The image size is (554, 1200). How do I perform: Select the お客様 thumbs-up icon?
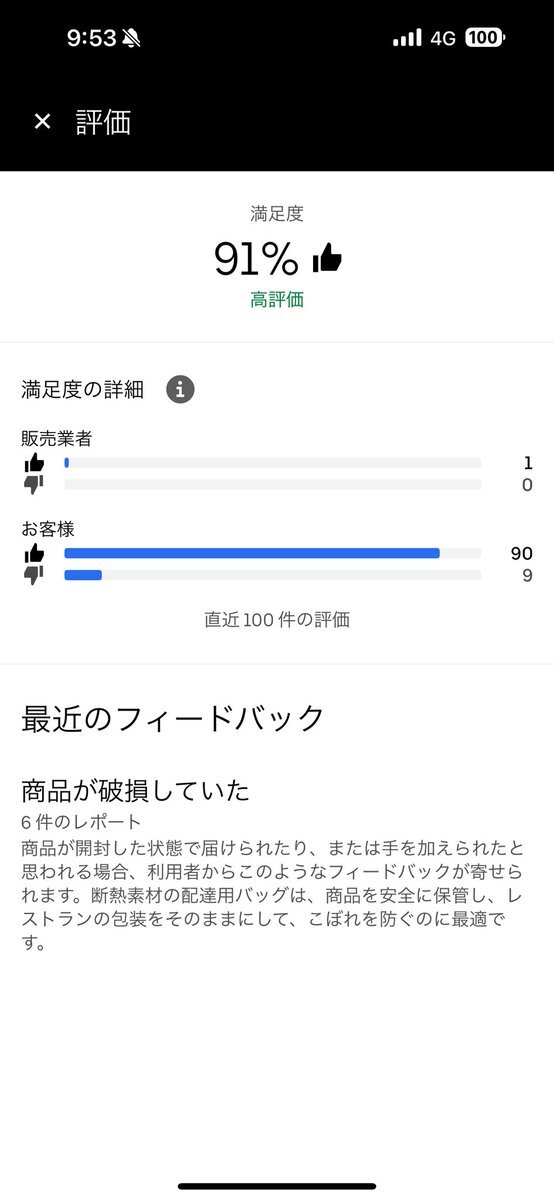click(34, 553)
